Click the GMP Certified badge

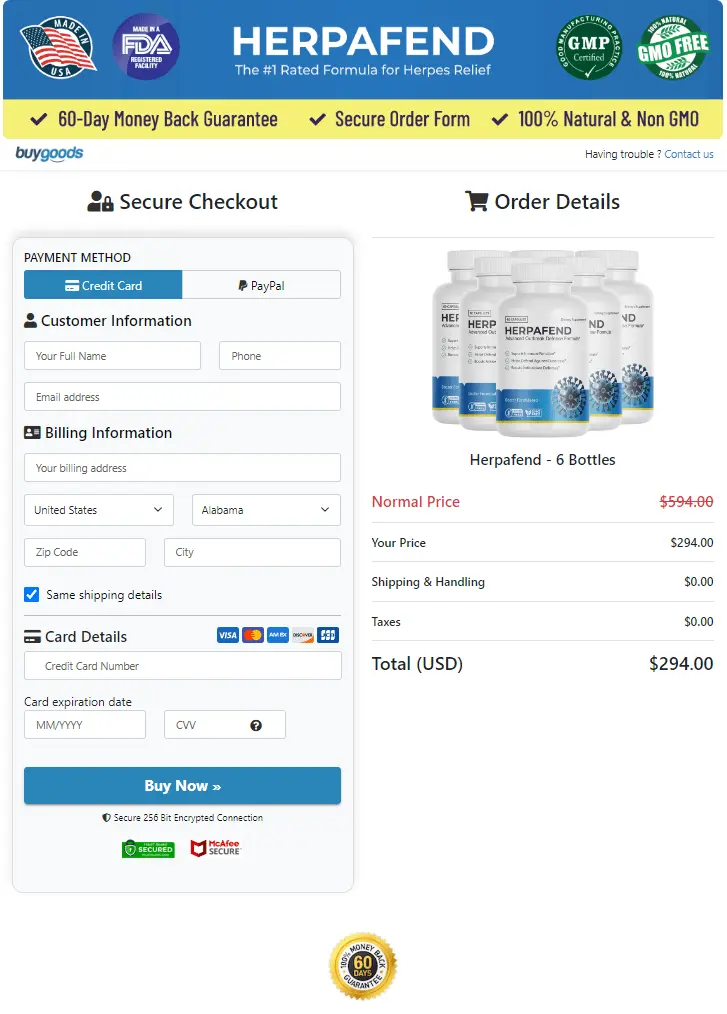(589, 47)
